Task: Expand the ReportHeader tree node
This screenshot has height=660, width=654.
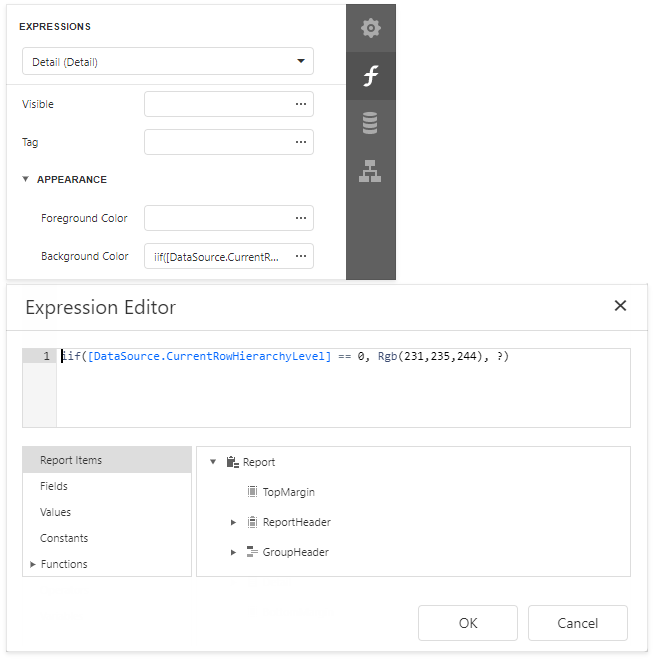Action: pyautogui.click(x=233, y=522)
